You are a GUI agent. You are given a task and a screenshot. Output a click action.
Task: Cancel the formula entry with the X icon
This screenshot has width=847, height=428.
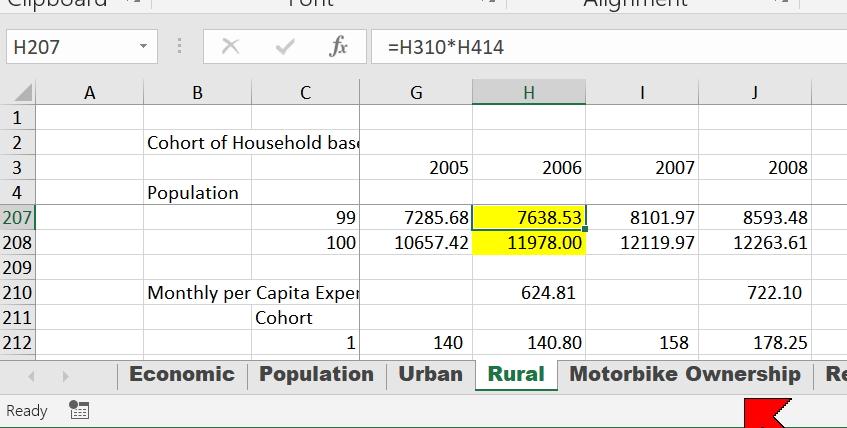tap(231, 46)
